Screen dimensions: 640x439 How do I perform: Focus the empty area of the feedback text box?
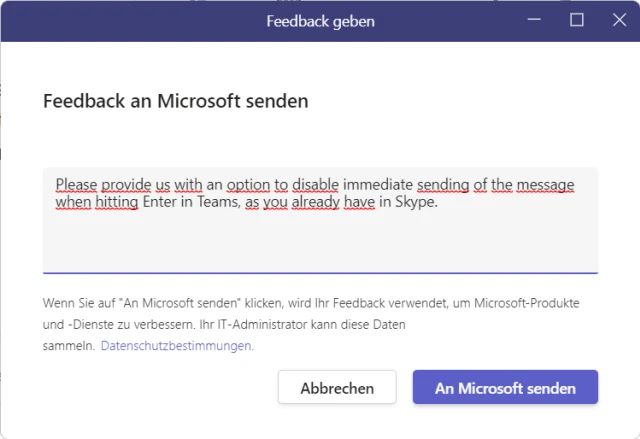point(320,243)
